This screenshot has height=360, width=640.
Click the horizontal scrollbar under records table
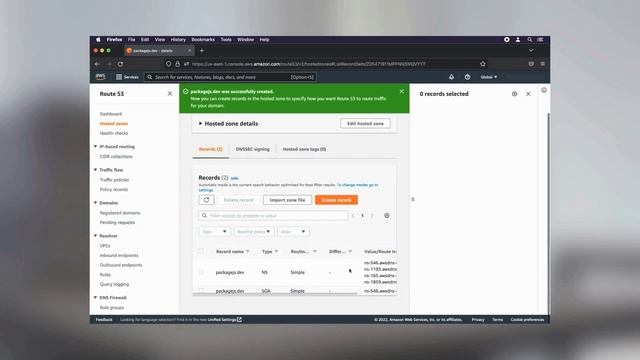point(275,293)
